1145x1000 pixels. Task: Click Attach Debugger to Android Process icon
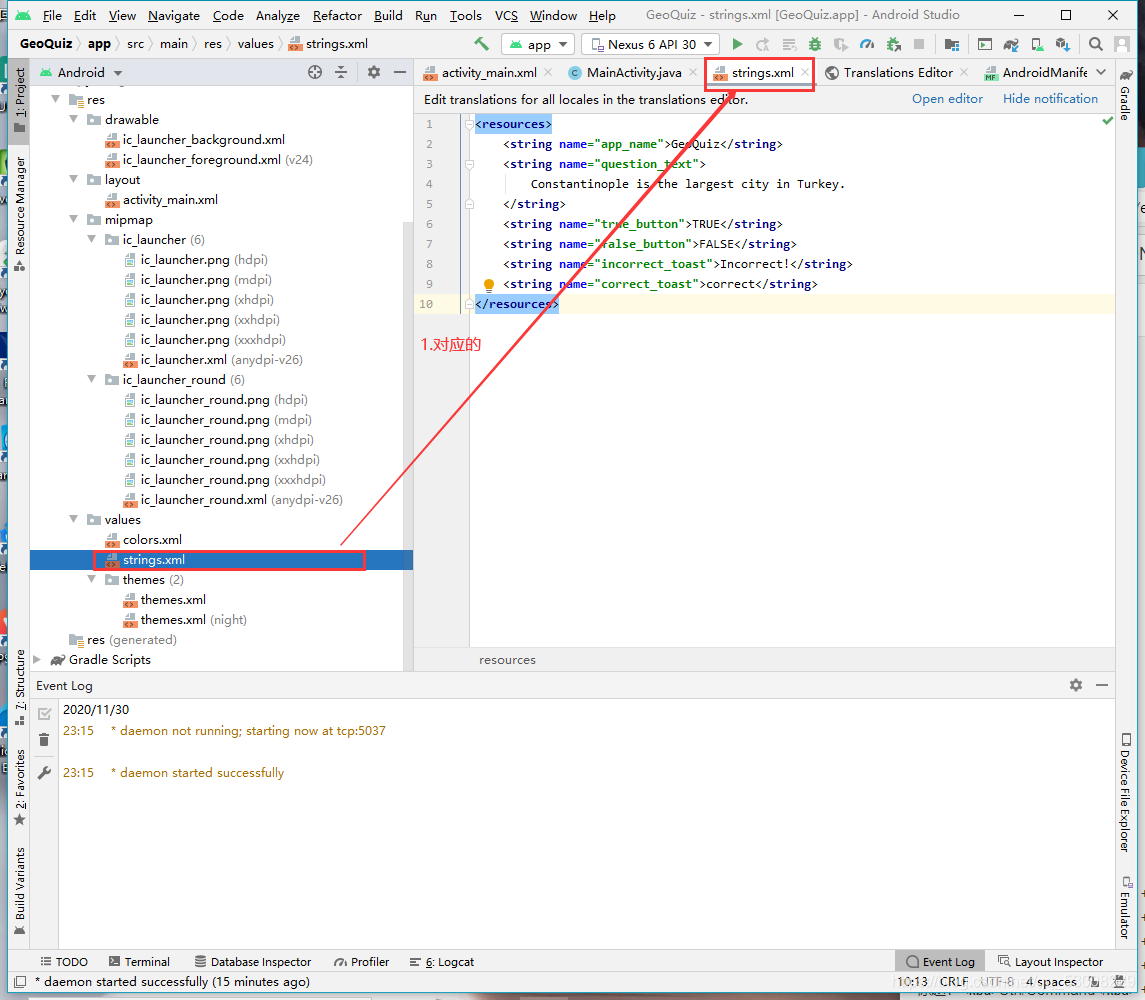point(893,45)
